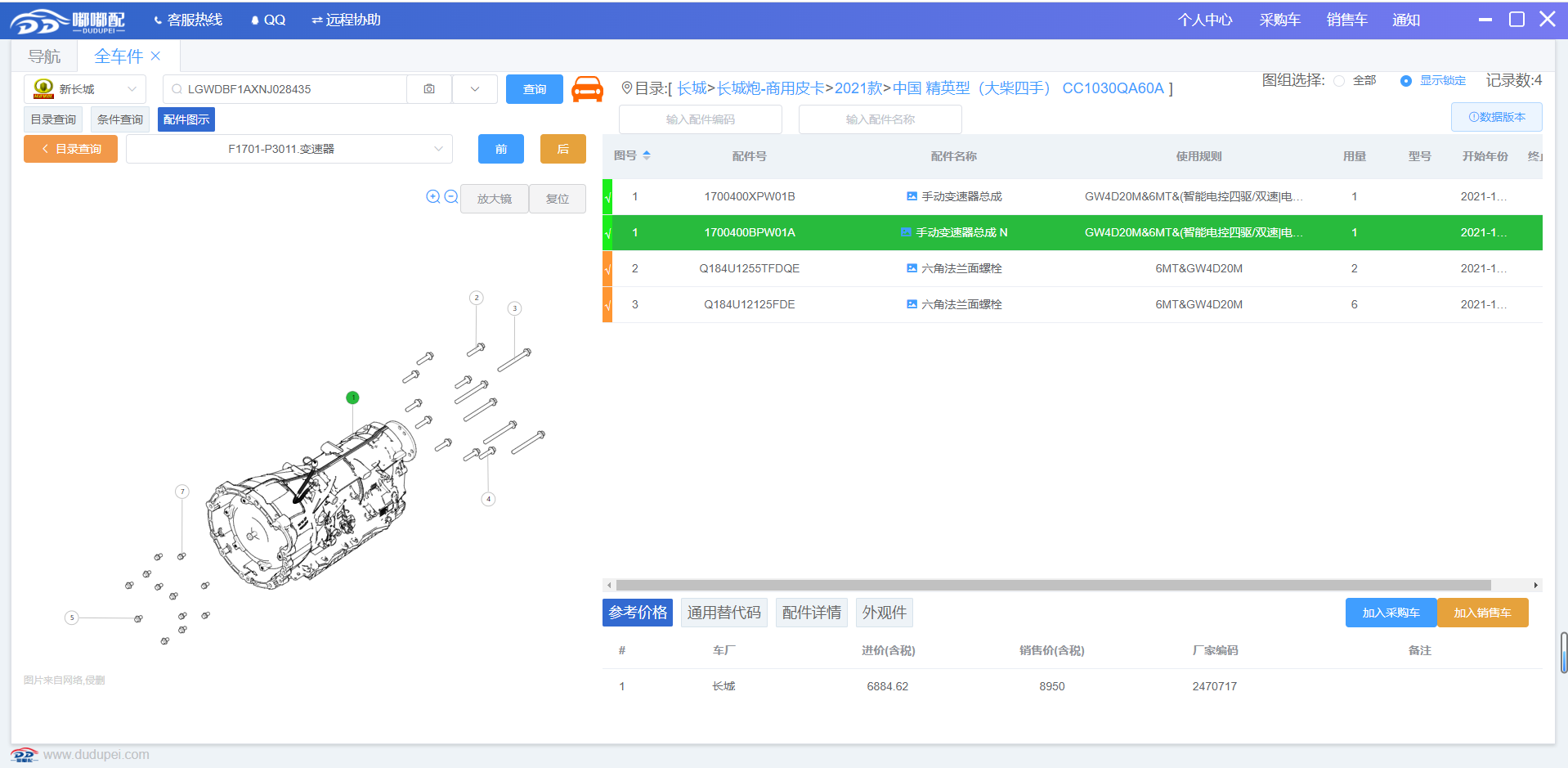The image size is (1568, 768).
Task: Open 通知 in top menu
Action: pos(1406,20)
